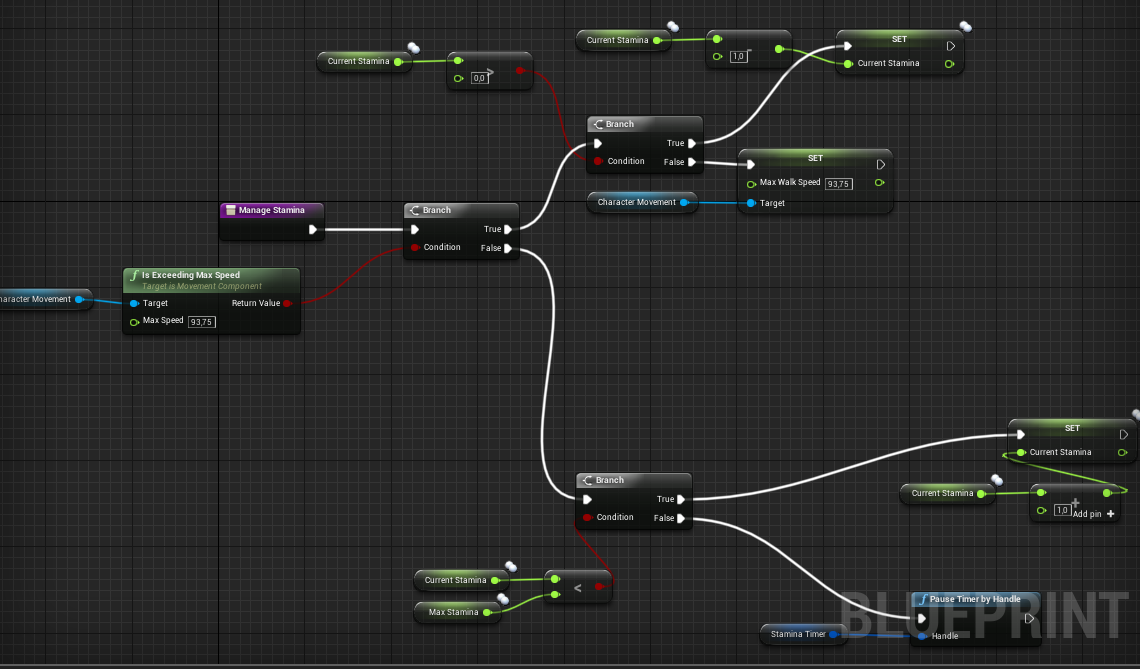Click the Branch icon on the topmost Branch node
Viewport: 1140px width, 669px height.
[598, 124]
